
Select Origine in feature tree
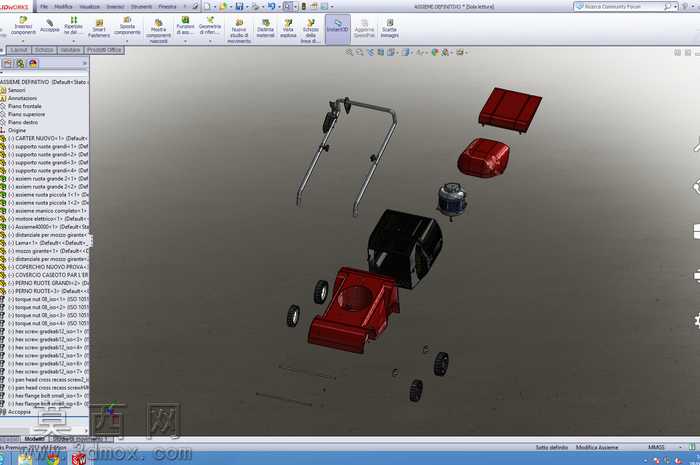[17, 130]
